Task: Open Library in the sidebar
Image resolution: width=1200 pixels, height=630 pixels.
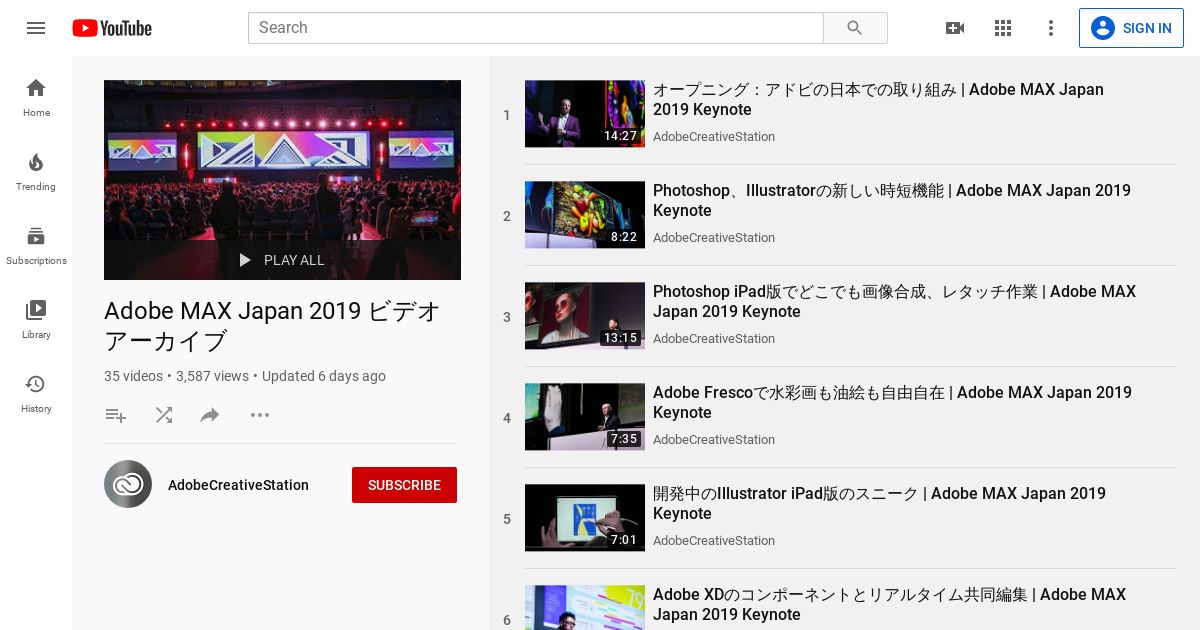Action: click(36, 320)
